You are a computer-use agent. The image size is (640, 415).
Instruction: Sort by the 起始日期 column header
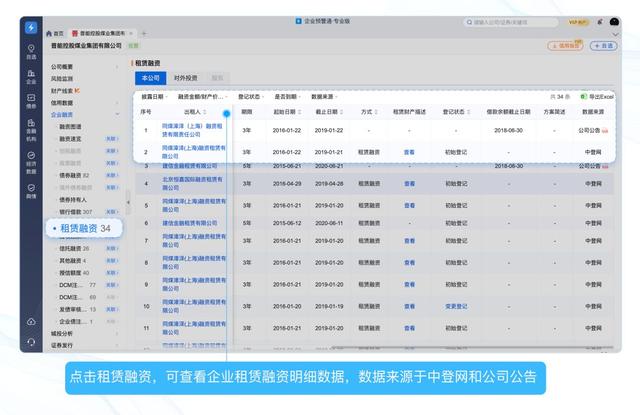(x=287, y=112)
